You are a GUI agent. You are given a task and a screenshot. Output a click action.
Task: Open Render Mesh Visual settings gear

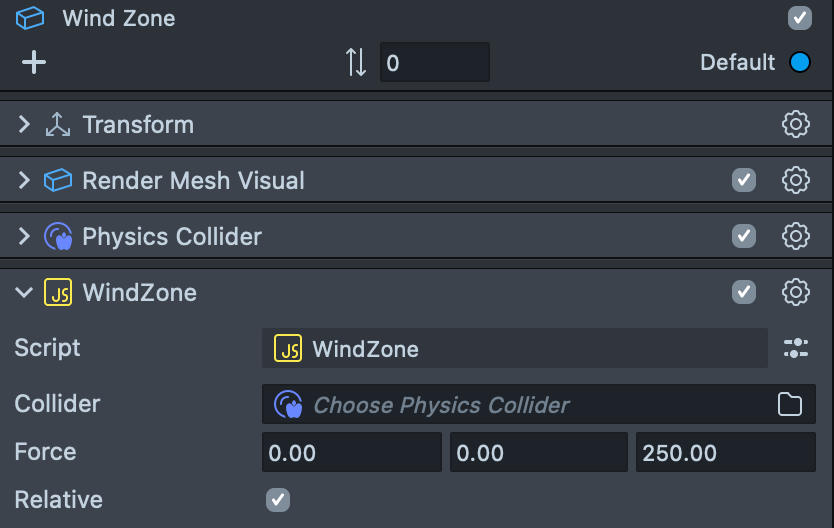tap(796, 180)
